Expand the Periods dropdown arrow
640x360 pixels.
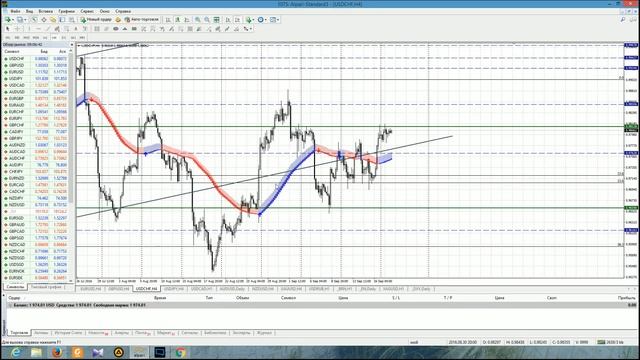click(266, 20)
